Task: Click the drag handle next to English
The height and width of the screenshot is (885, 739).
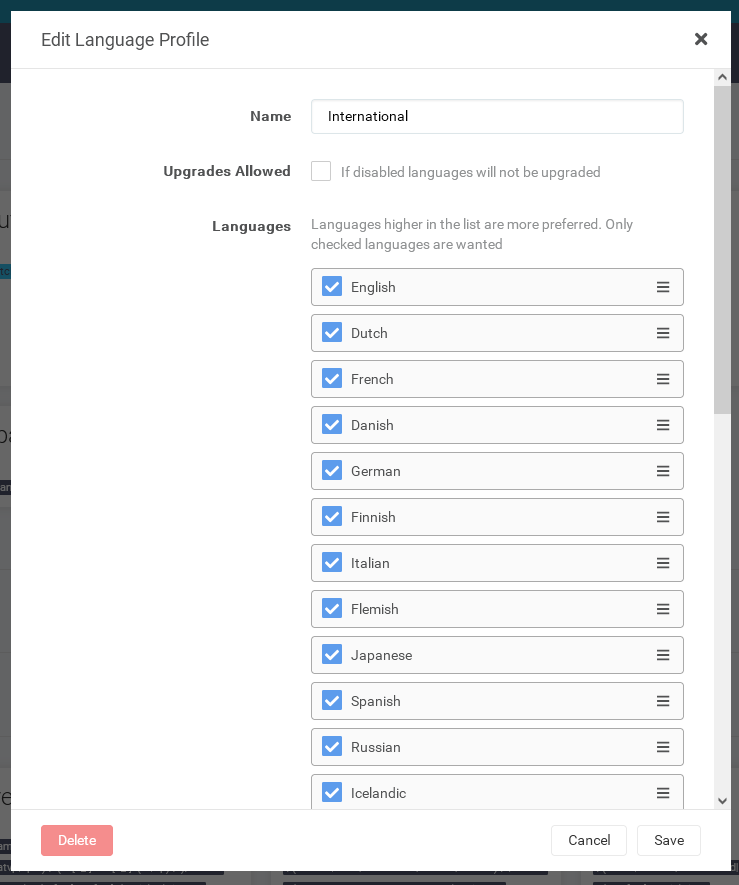Action: coord(663,287)
